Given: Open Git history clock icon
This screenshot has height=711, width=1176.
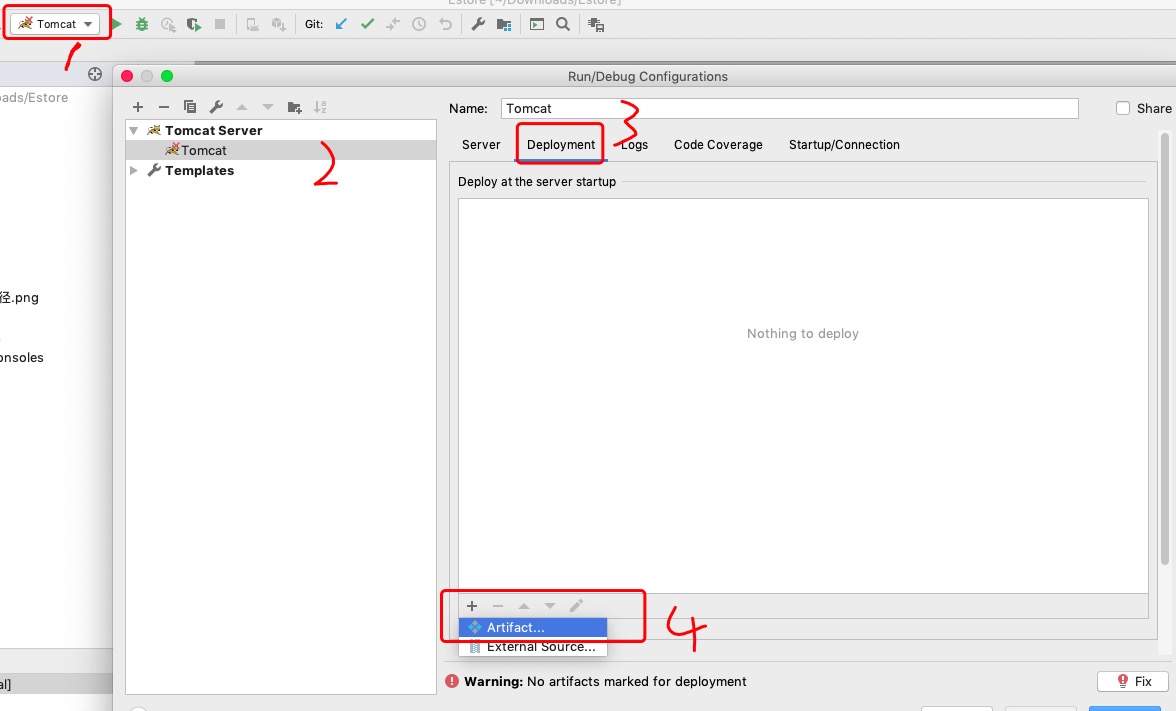Looking at the screenshot, I should coord(419,24).
